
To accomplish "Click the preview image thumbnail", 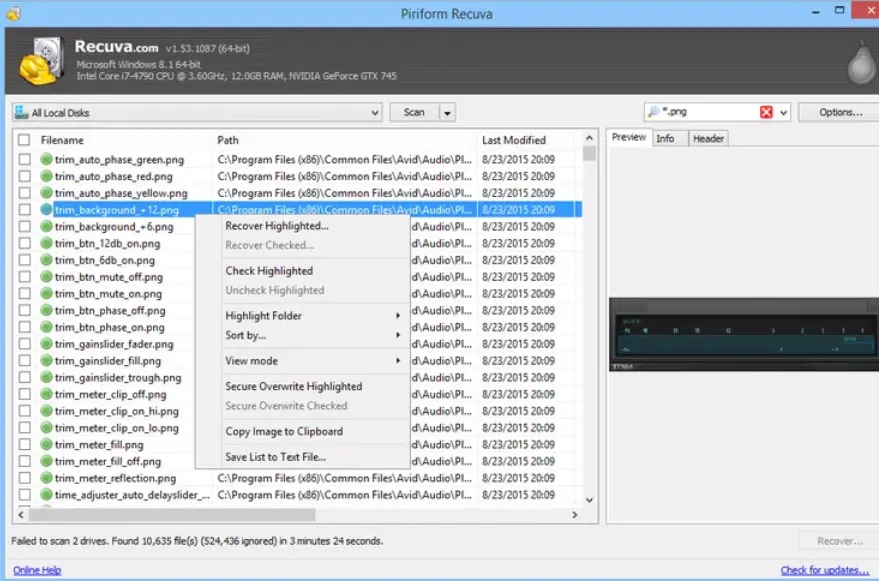I will click(741, 335).
